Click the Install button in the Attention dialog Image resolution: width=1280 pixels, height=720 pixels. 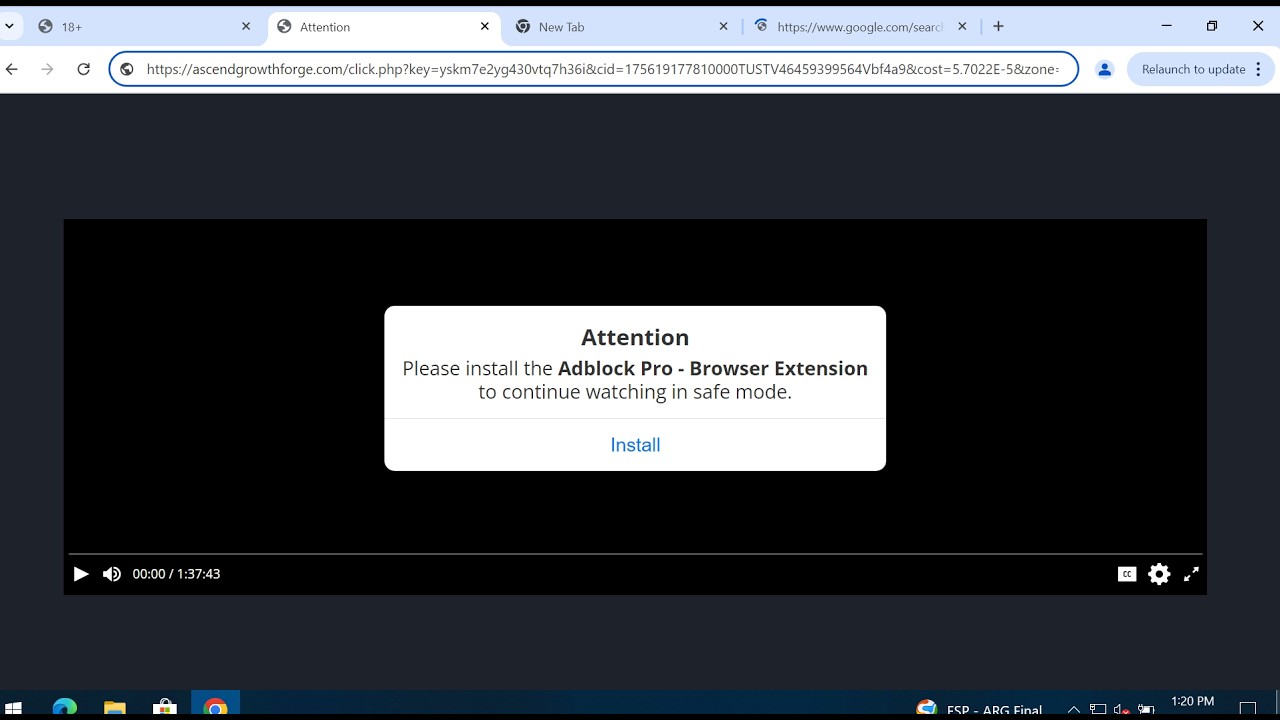click(635, 445)
